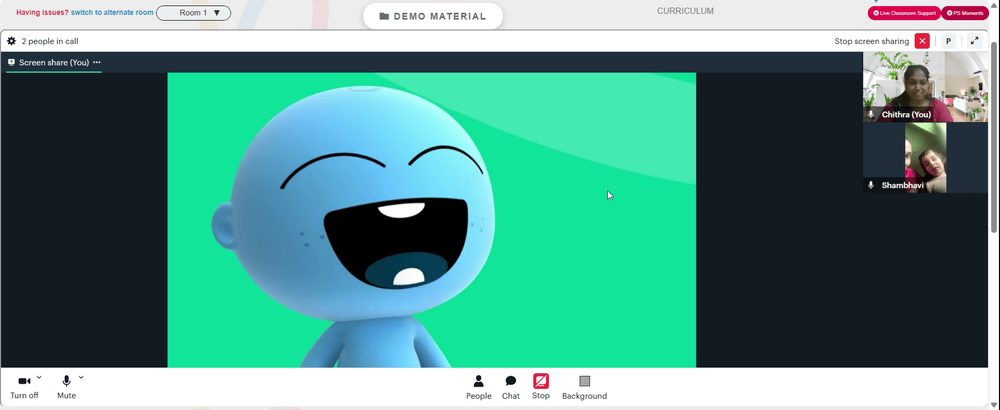This screenshot has width=1000, height=410.
Task: Stop screen share from bottom toolbar
Action: tap(541, 387)
